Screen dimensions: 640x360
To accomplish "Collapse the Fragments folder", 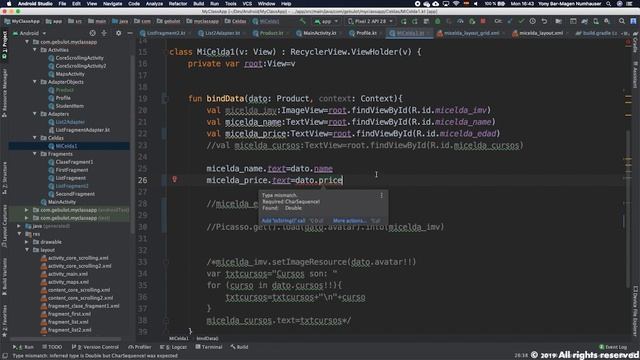I will pyautogui.click(x=35, y=154).
